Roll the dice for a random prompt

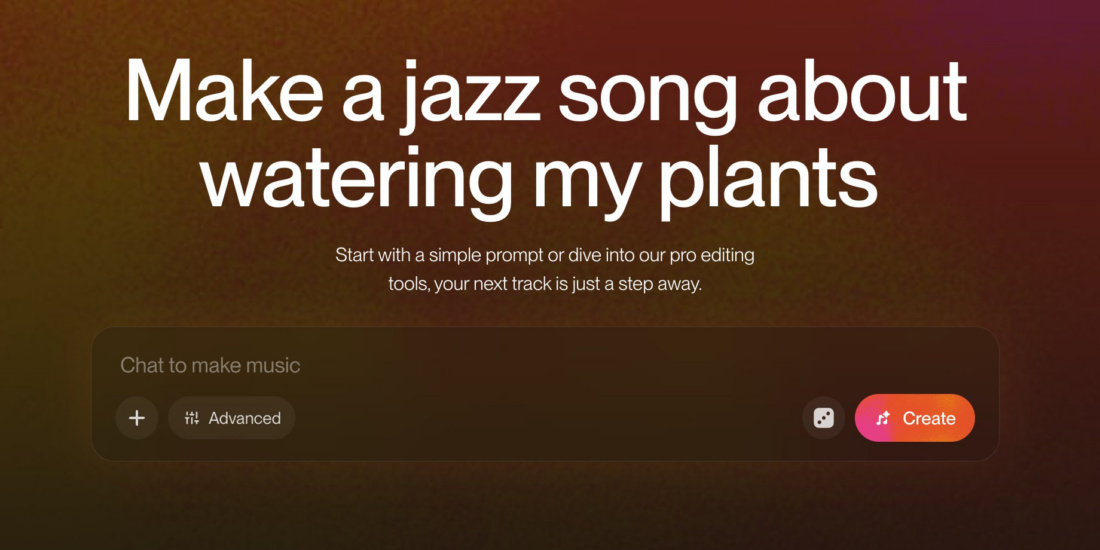(x=824, y=418)
